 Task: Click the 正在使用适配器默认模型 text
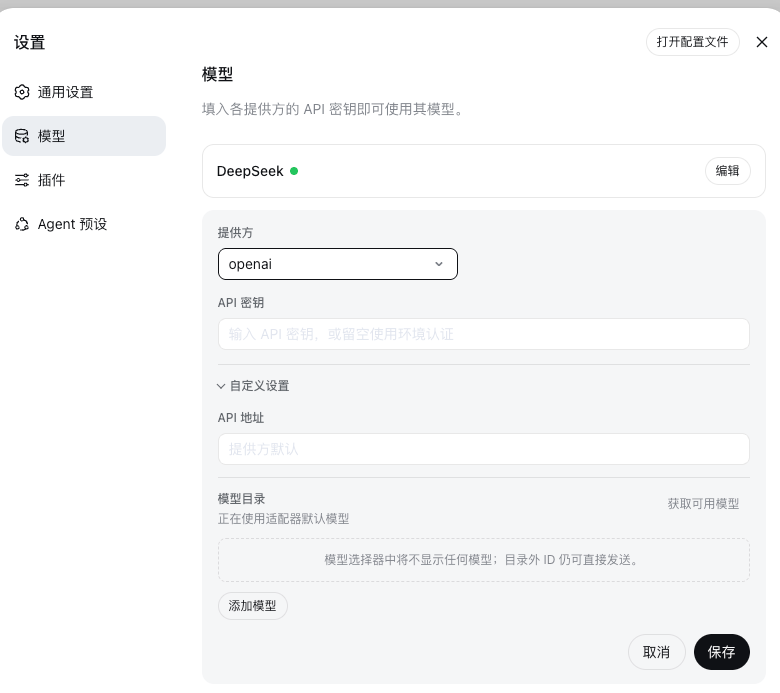click(x=283, y=519)
